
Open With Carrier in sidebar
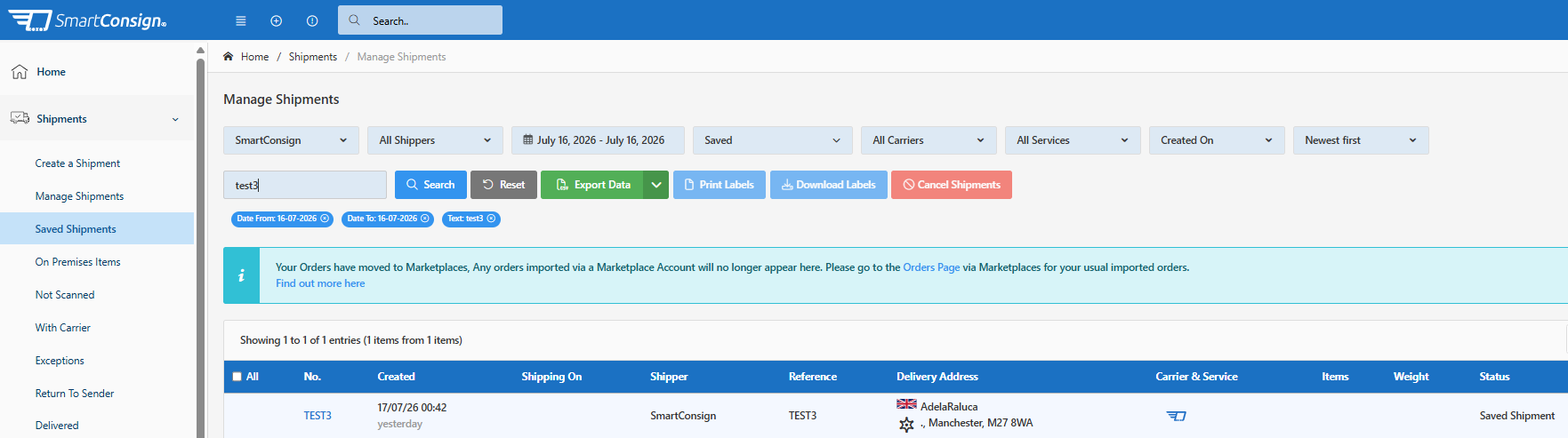pyautogui.click(x=63, y=328)
